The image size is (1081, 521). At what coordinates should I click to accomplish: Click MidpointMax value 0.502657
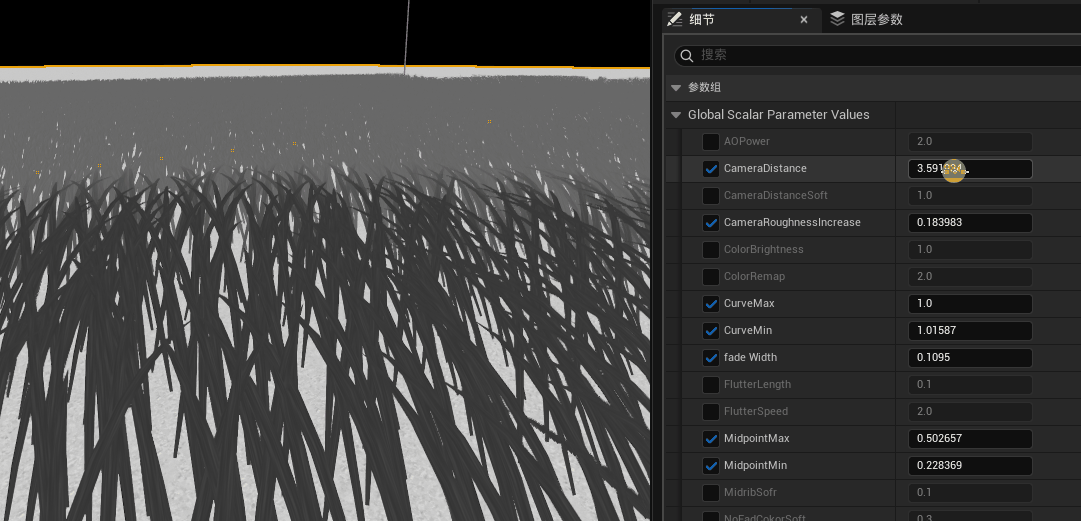(970, 439)
